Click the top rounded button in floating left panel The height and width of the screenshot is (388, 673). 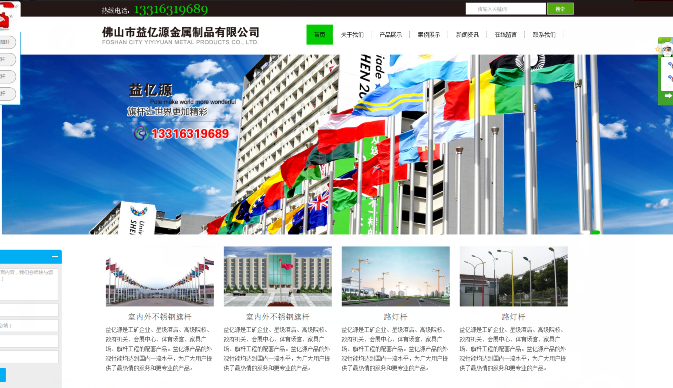[7, 42]
